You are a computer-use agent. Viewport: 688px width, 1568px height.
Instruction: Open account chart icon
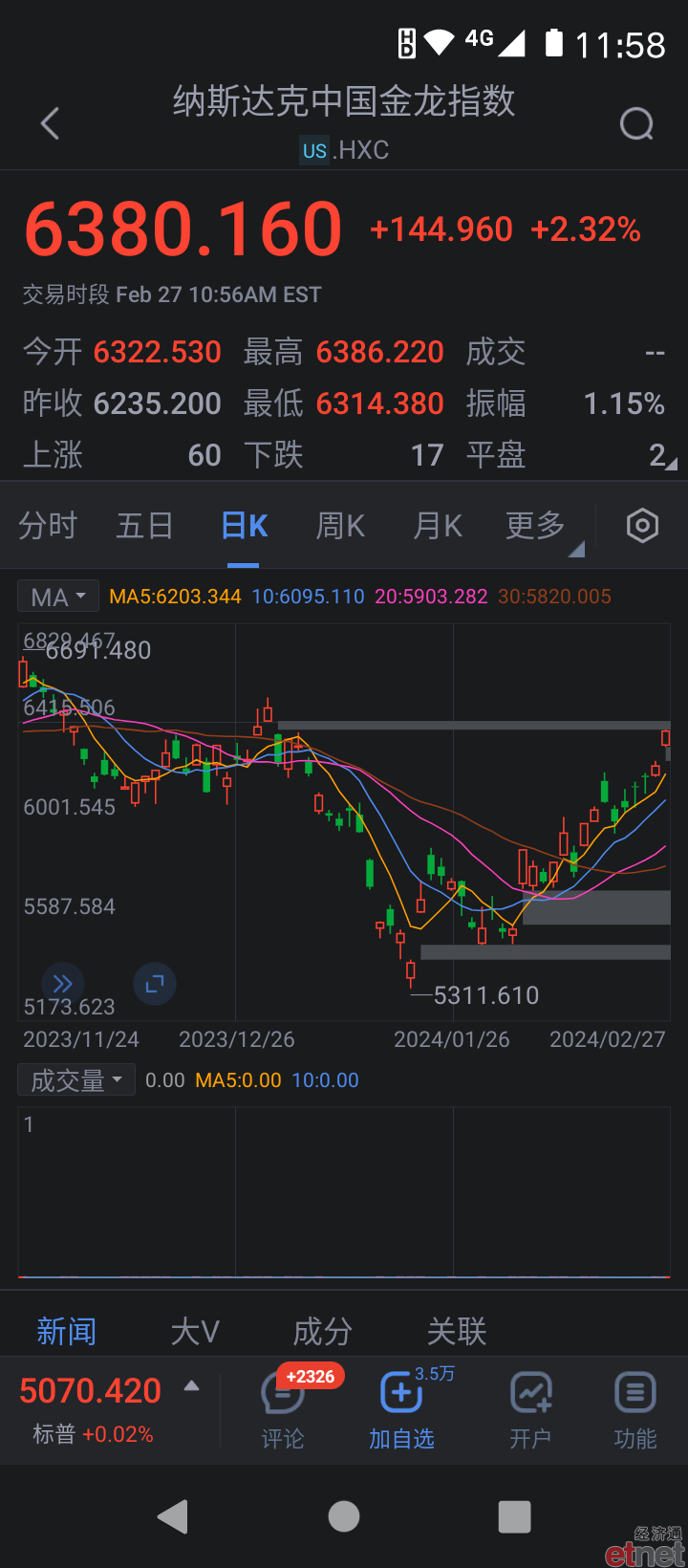coord(530,1393)
